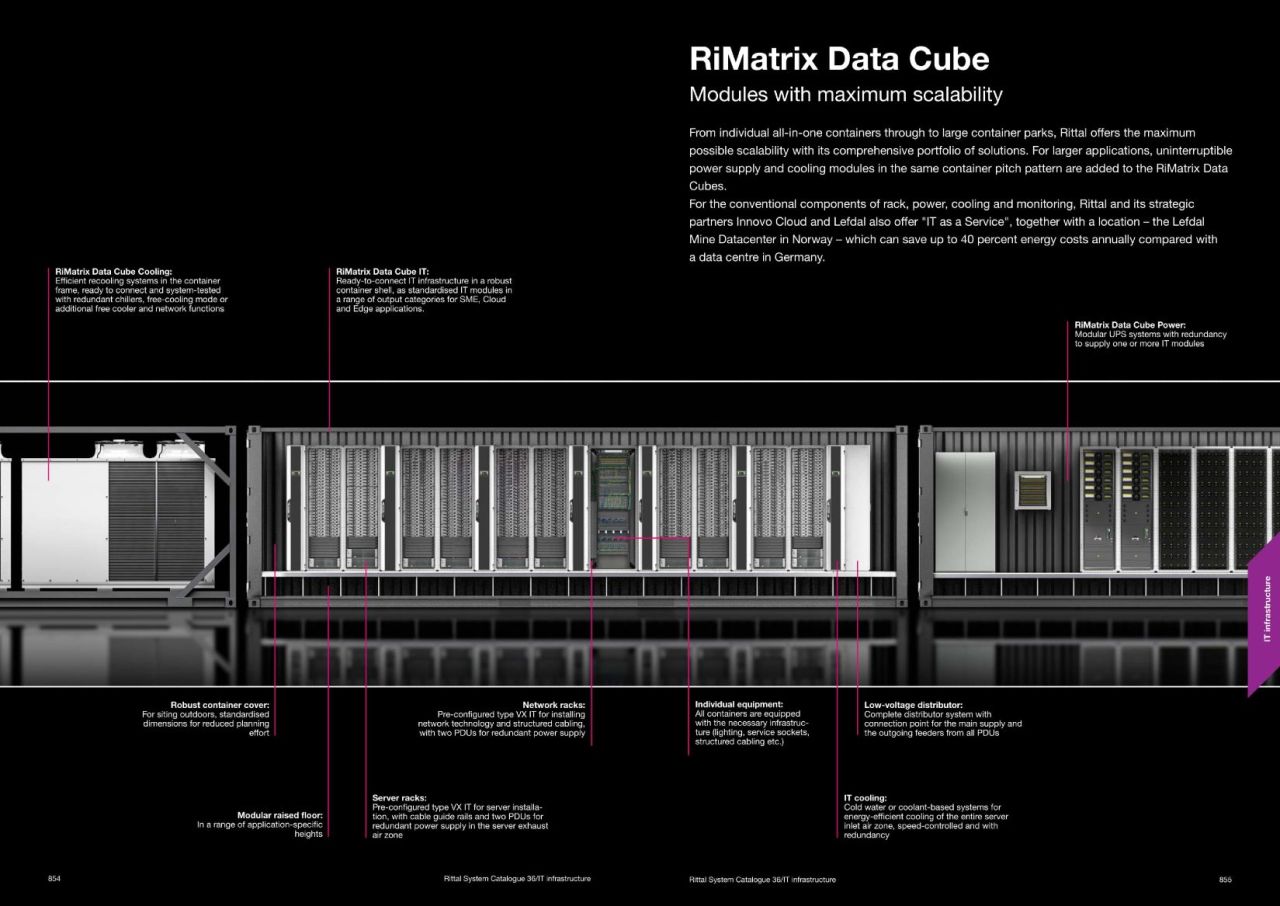Viewport: 1280px width, 906px height.
Task: Click text 'Efficient recooling systems in the container'
Action: (138, 281)
